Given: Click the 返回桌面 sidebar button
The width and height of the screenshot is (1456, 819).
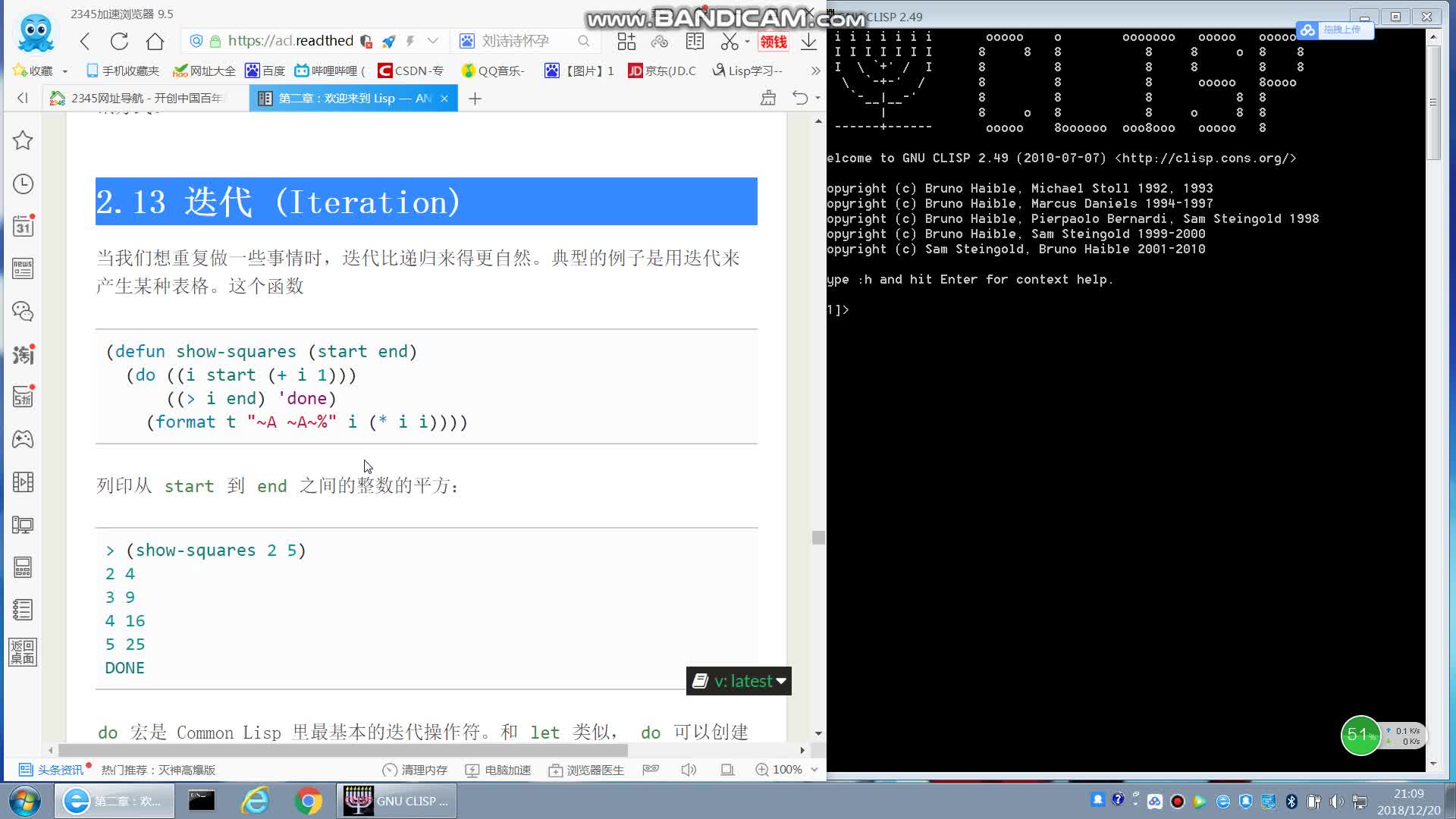Looking at the screenshot, I should pyautogui.click(x=23, y=651).
